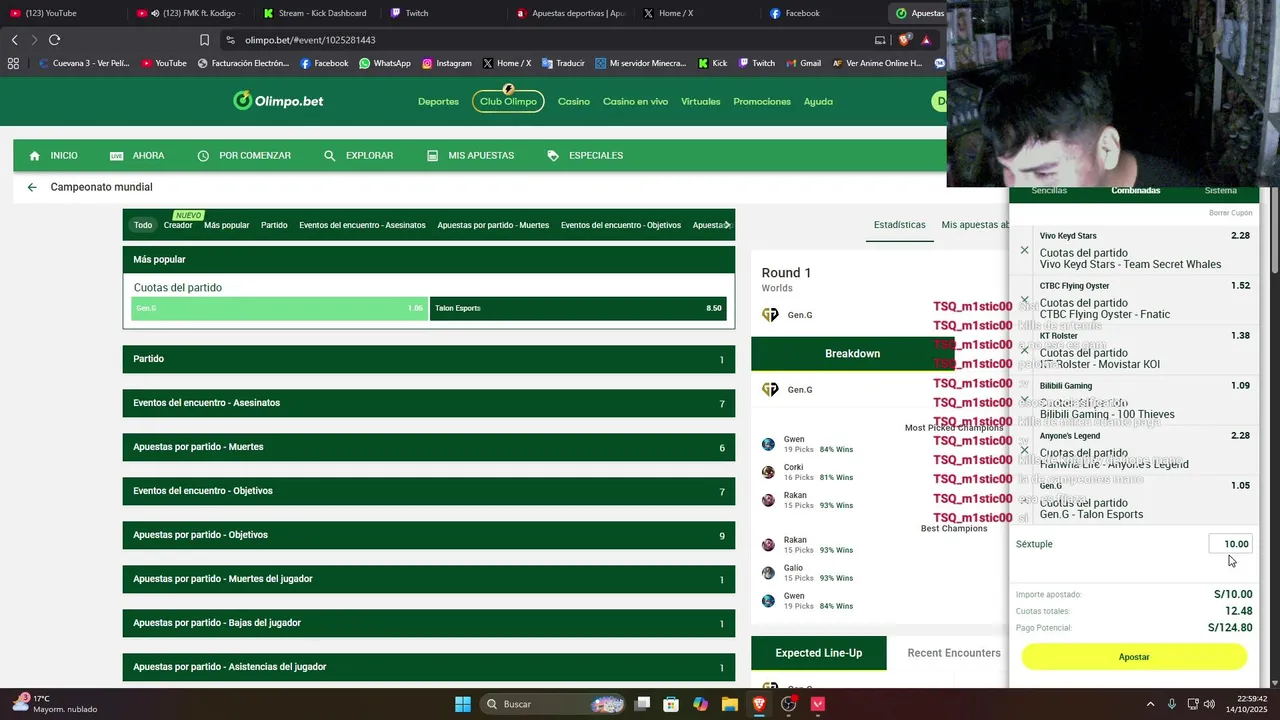Open Copilot taskbar icon
Screen dimensions: 1280x720
[x=700, y=704]
